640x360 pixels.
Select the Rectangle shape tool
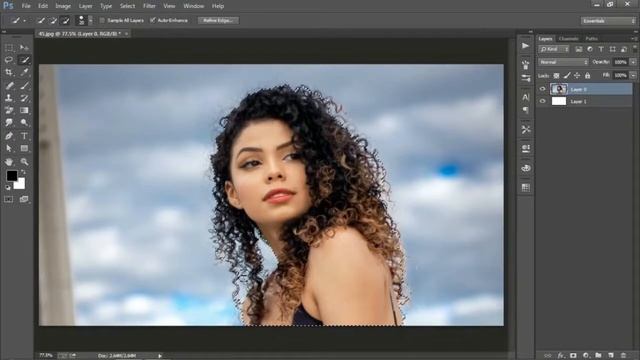pos(24,149)
